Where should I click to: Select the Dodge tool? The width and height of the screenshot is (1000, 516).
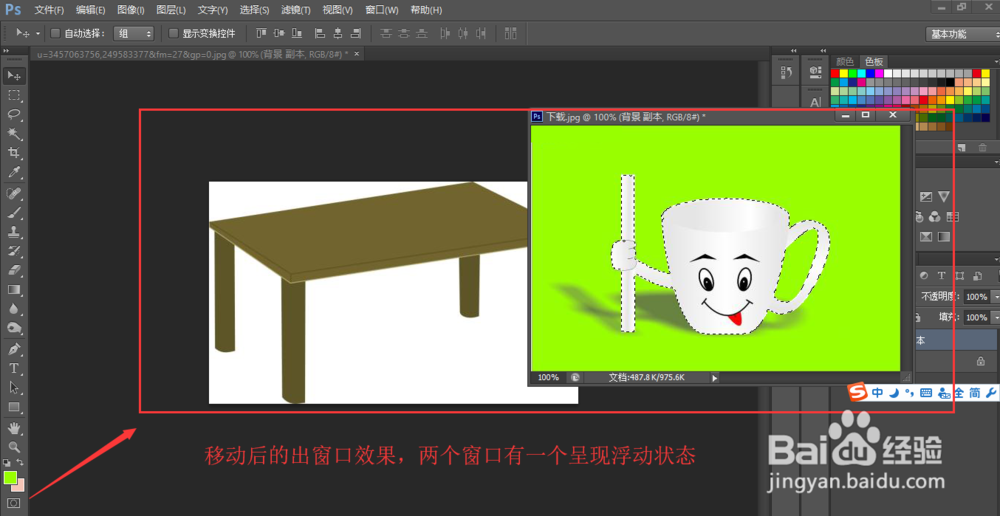click(14, 328)
